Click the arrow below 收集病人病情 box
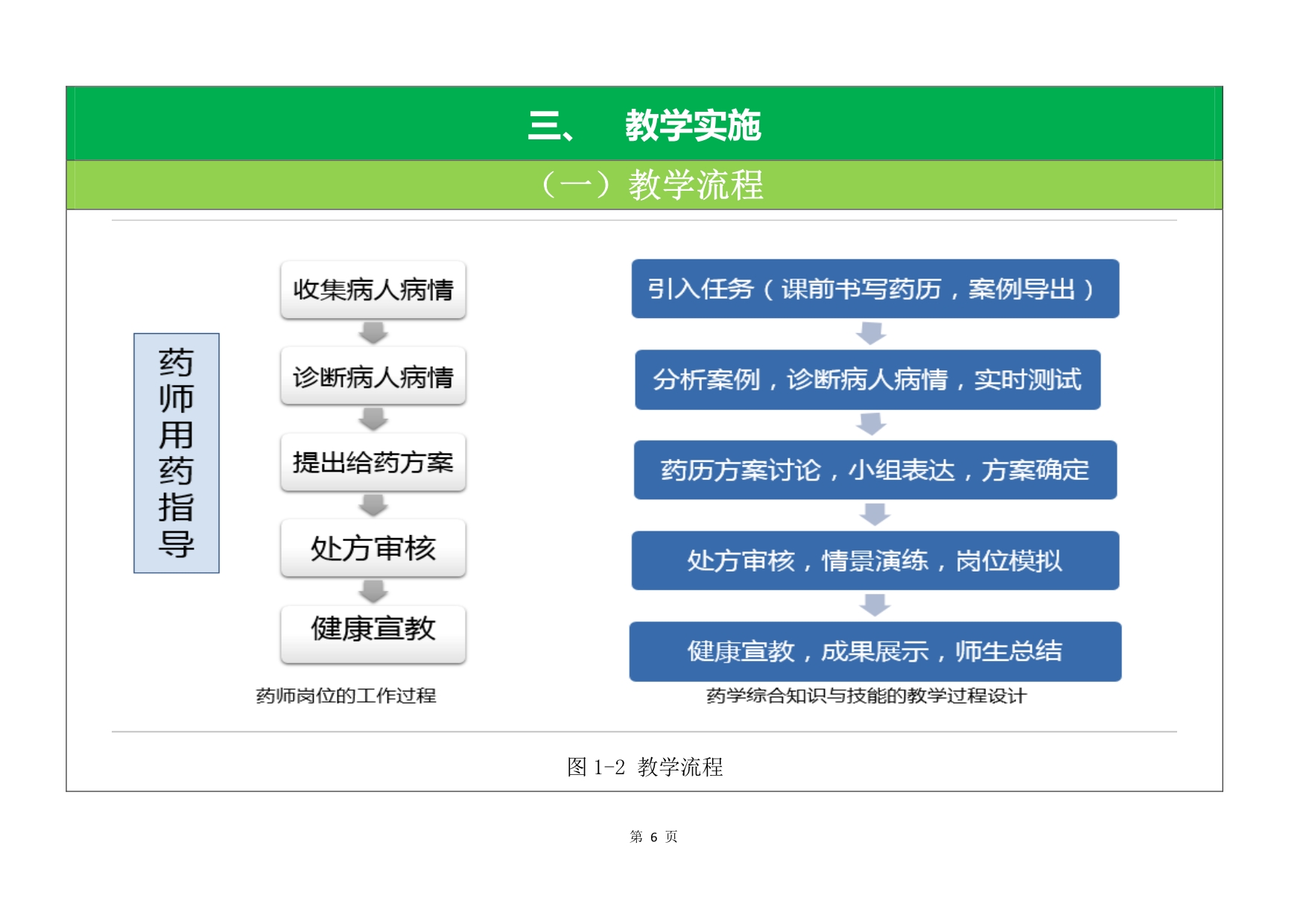Image resolution: width=1306 pixels, height=924 pixels. click(x=373, y=332)
